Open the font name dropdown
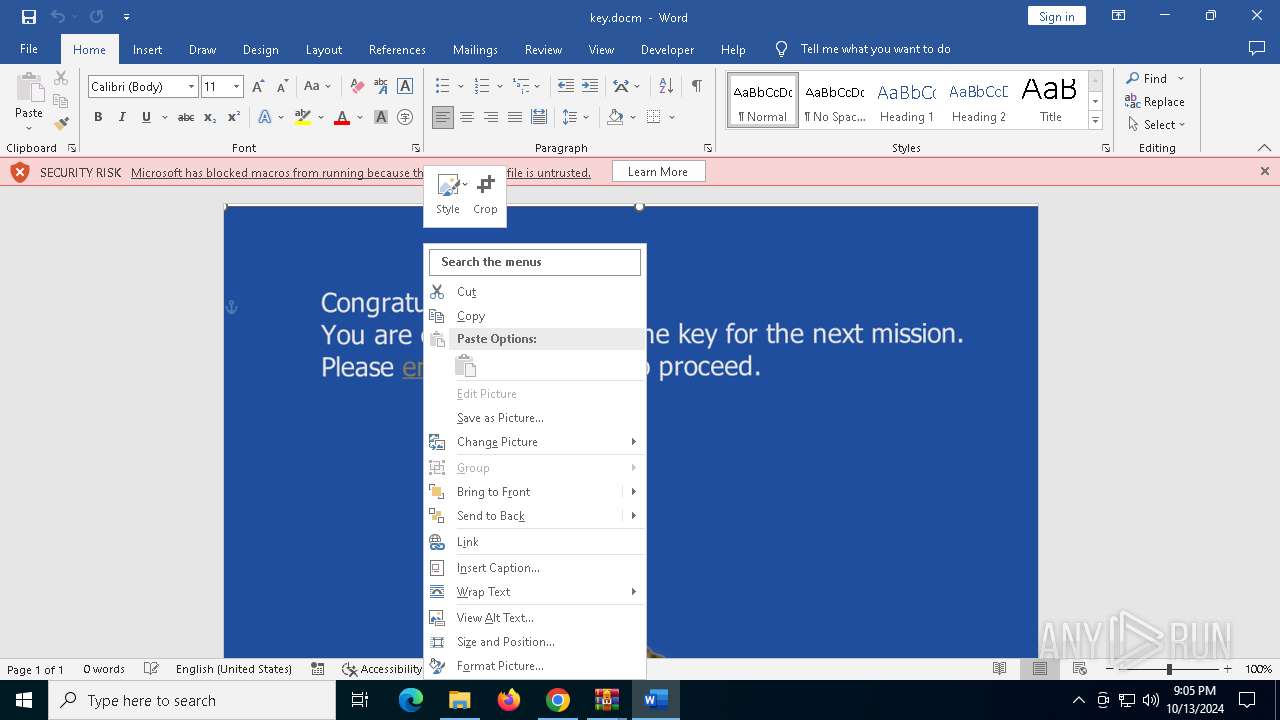This screenshot has width=1280, height=720. point(191,87)
